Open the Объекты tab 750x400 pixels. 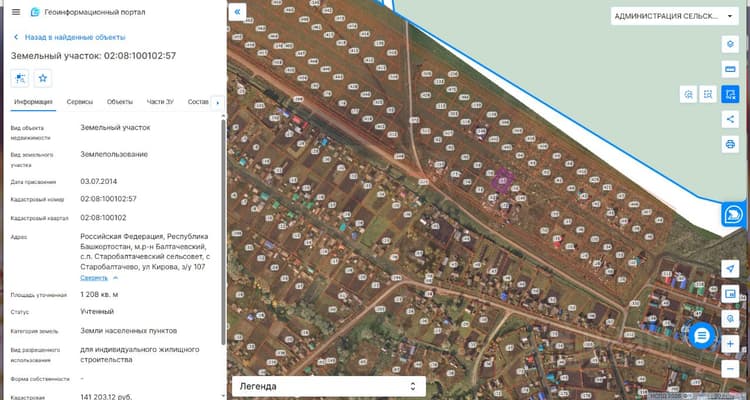(120, 102)
